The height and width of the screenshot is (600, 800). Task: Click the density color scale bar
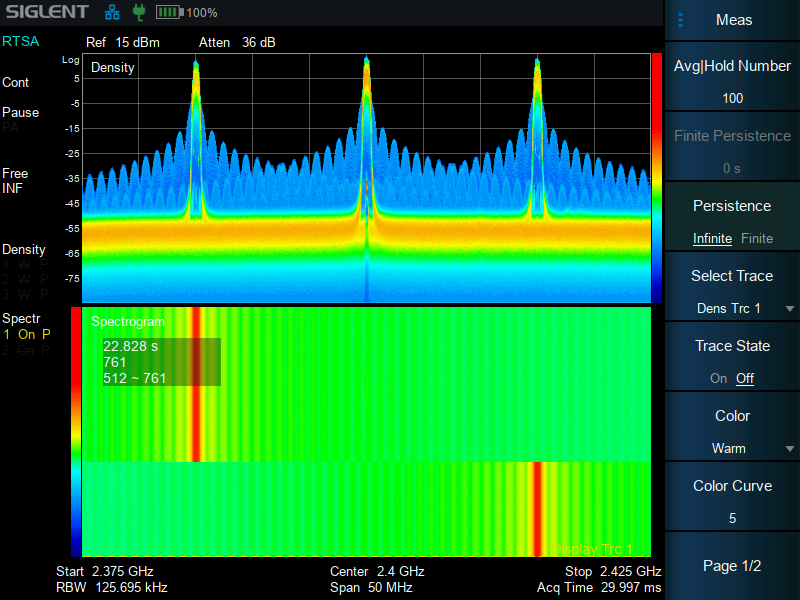click(x=657, y=178)
